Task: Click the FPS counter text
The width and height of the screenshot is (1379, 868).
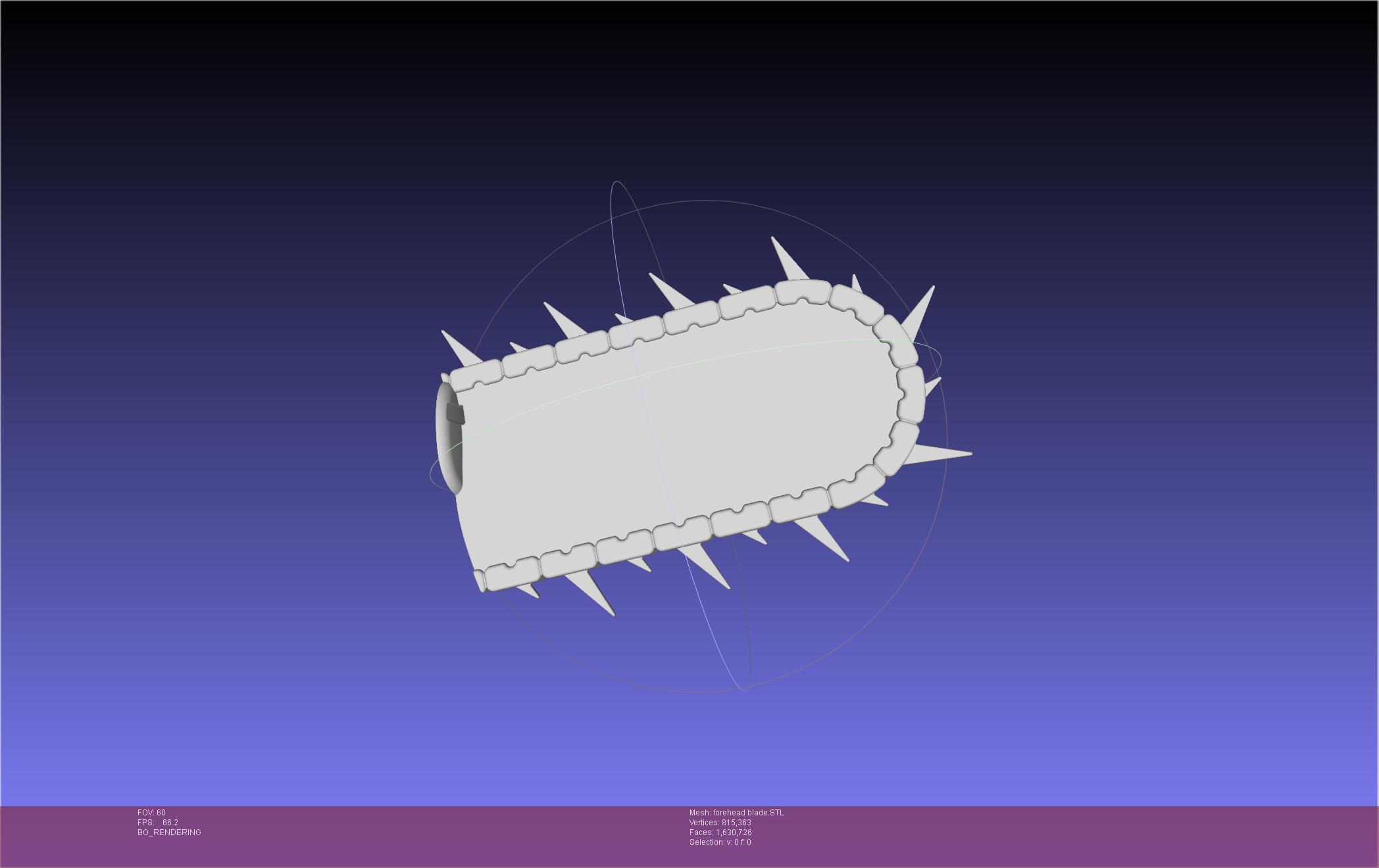Action: point(158,823)
